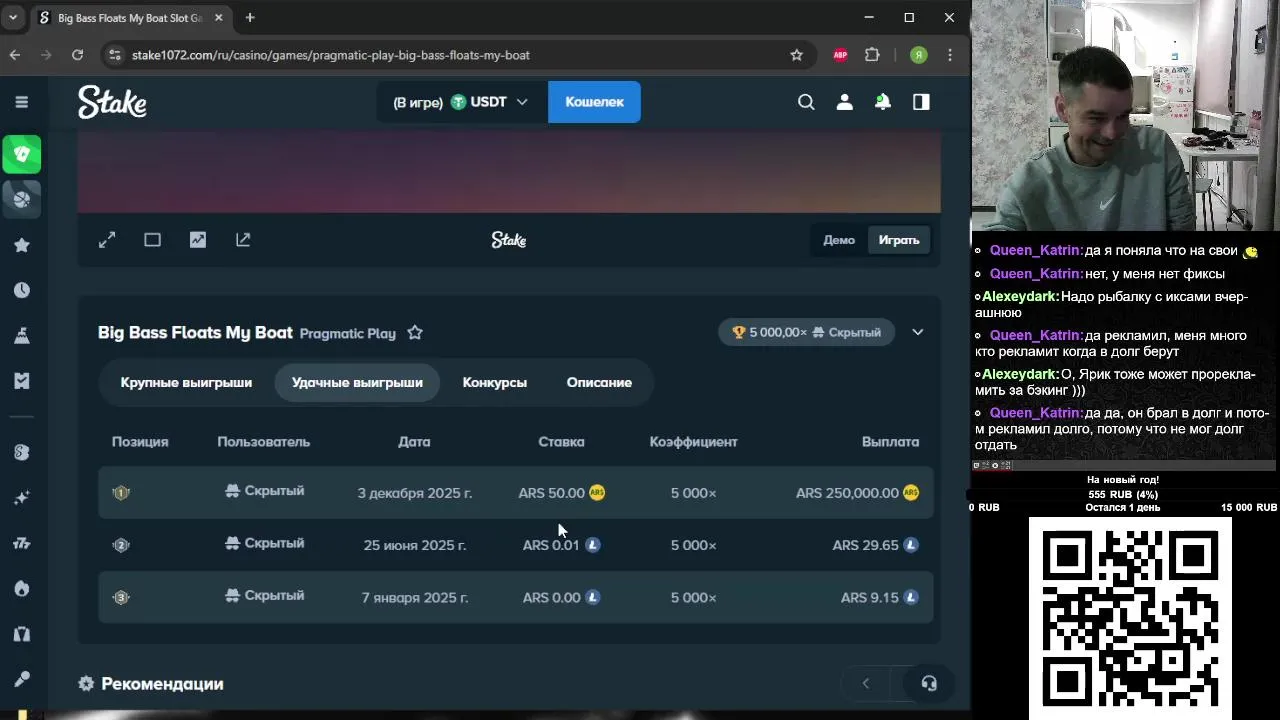Open the support headset icon

(x=929, y=684)
